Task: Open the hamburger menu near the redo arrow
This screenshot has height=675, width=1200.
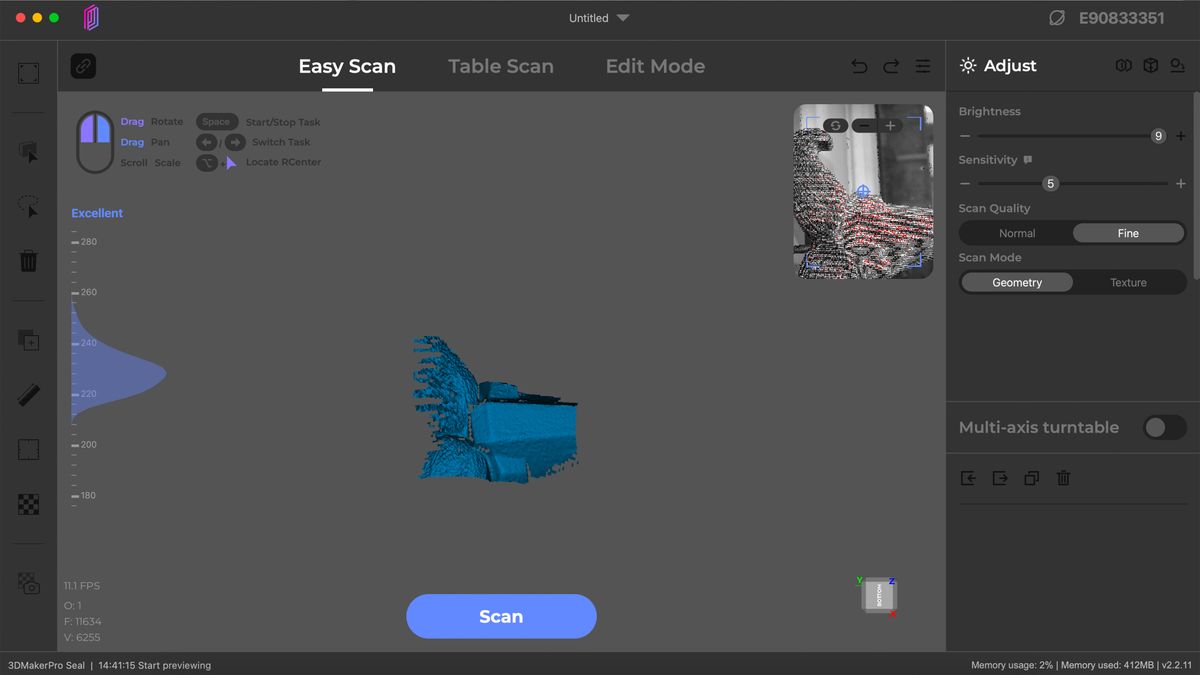Action: [922, 66]
